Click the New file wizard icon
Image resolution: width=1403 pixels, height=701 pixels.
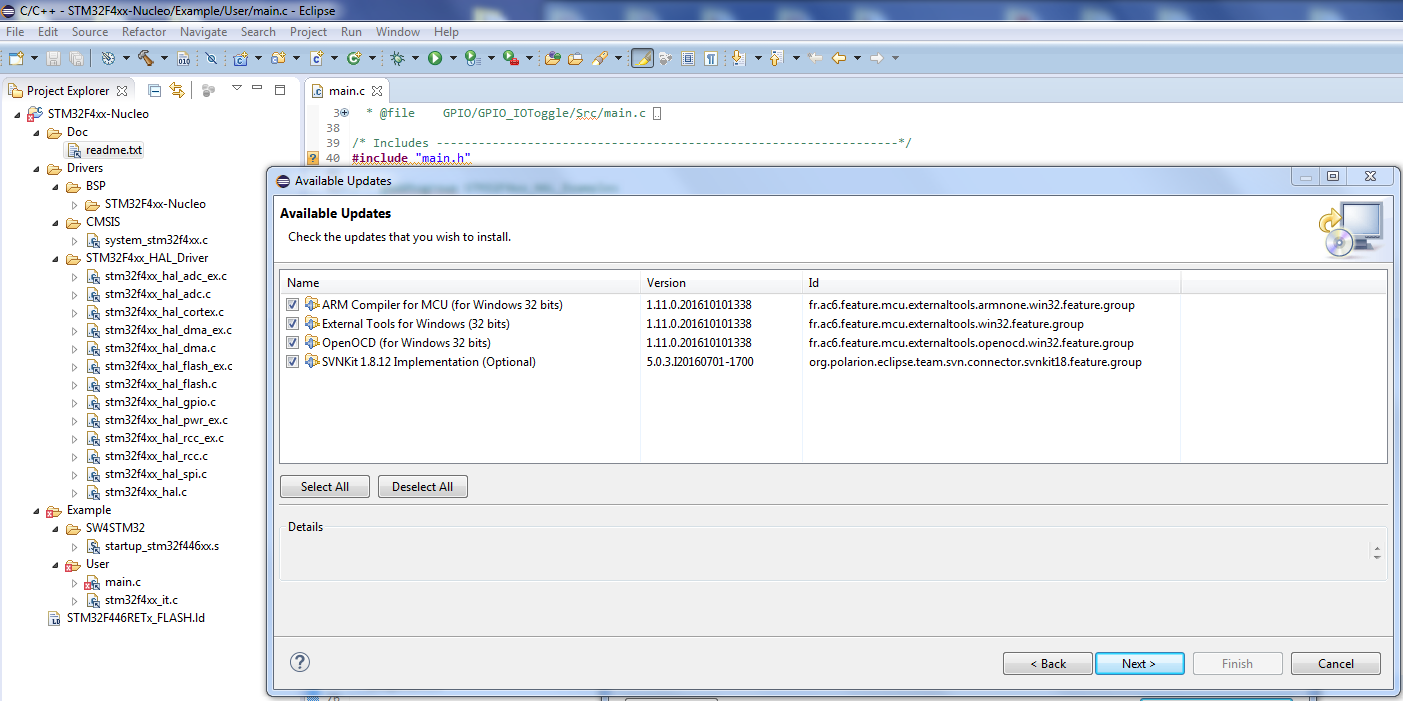point(15,58)
